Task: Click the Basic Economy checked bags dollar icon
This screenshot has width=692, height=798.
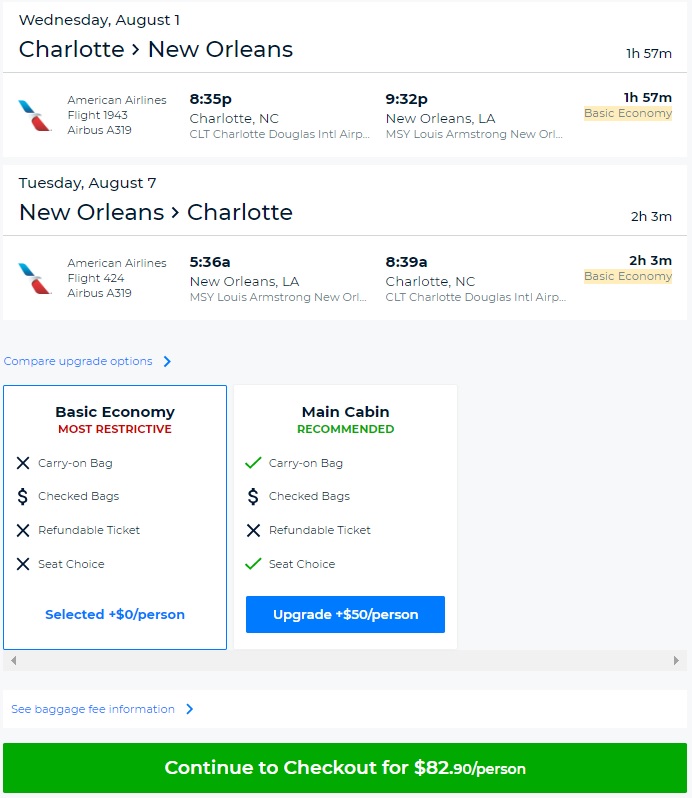Action: coord(23,496)
